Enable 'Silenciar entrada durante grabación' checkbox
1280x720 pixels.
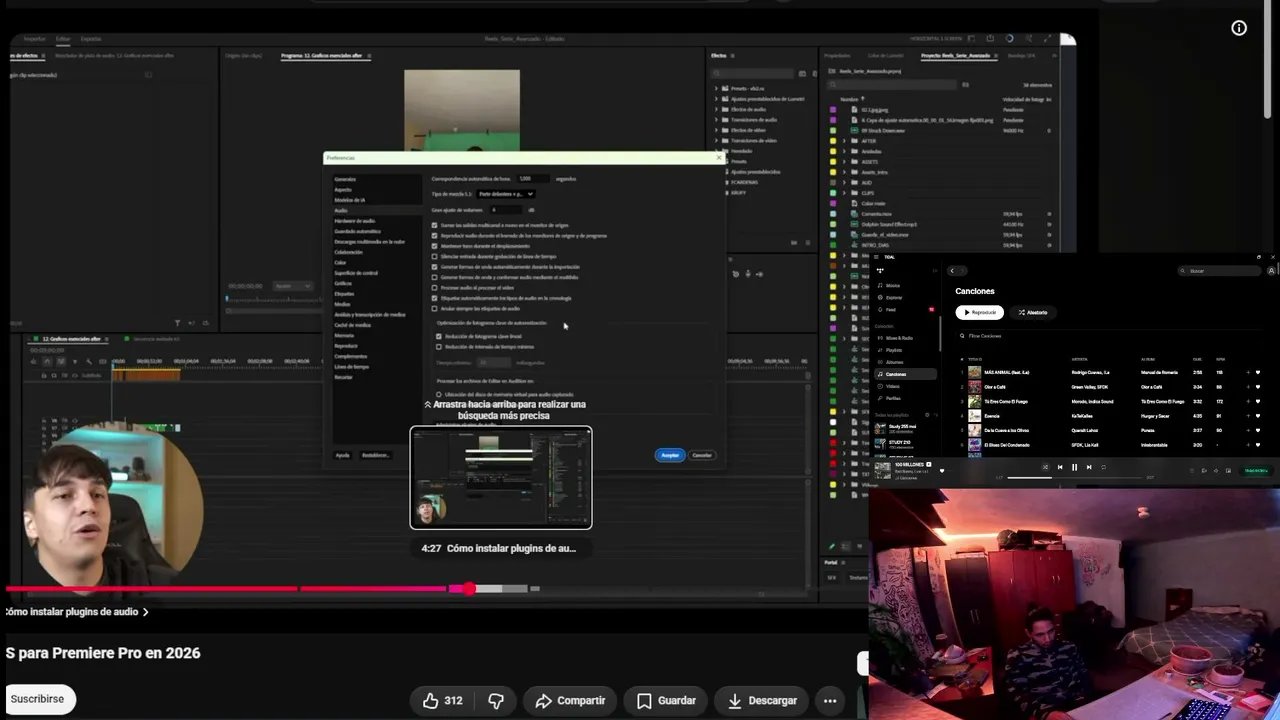tap(434, 256)
